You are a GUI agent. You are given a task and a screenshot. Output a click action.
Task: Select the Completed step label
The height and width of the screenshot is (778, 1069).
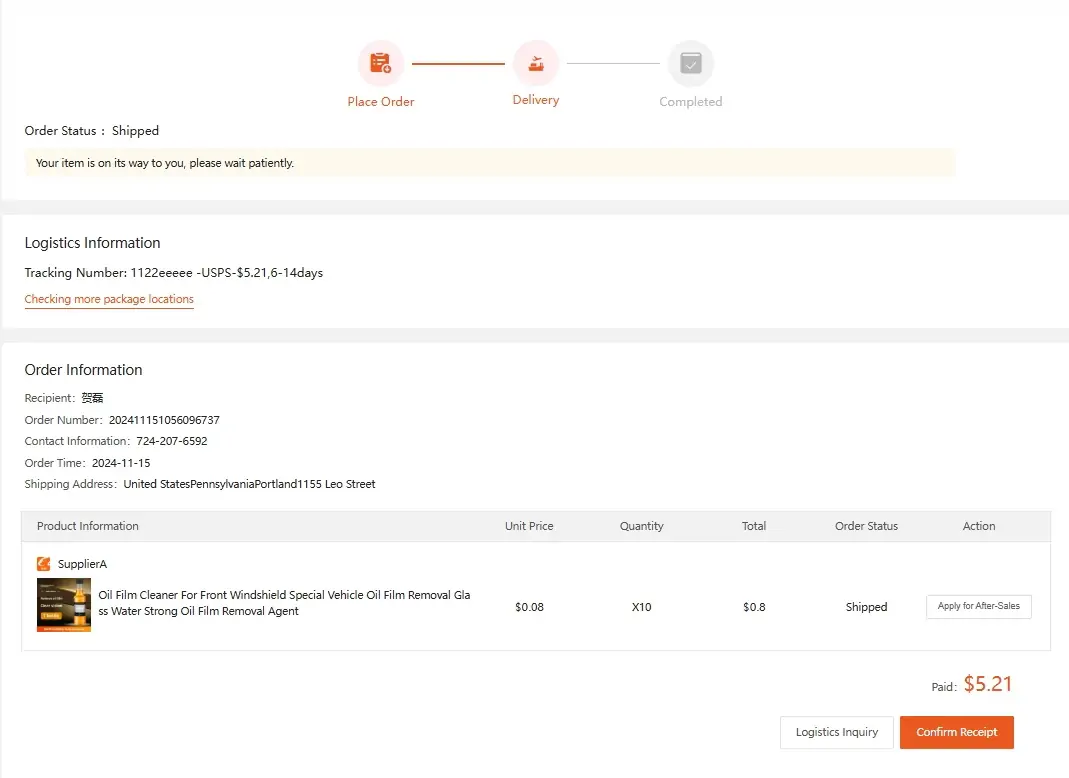coord(690,101)
